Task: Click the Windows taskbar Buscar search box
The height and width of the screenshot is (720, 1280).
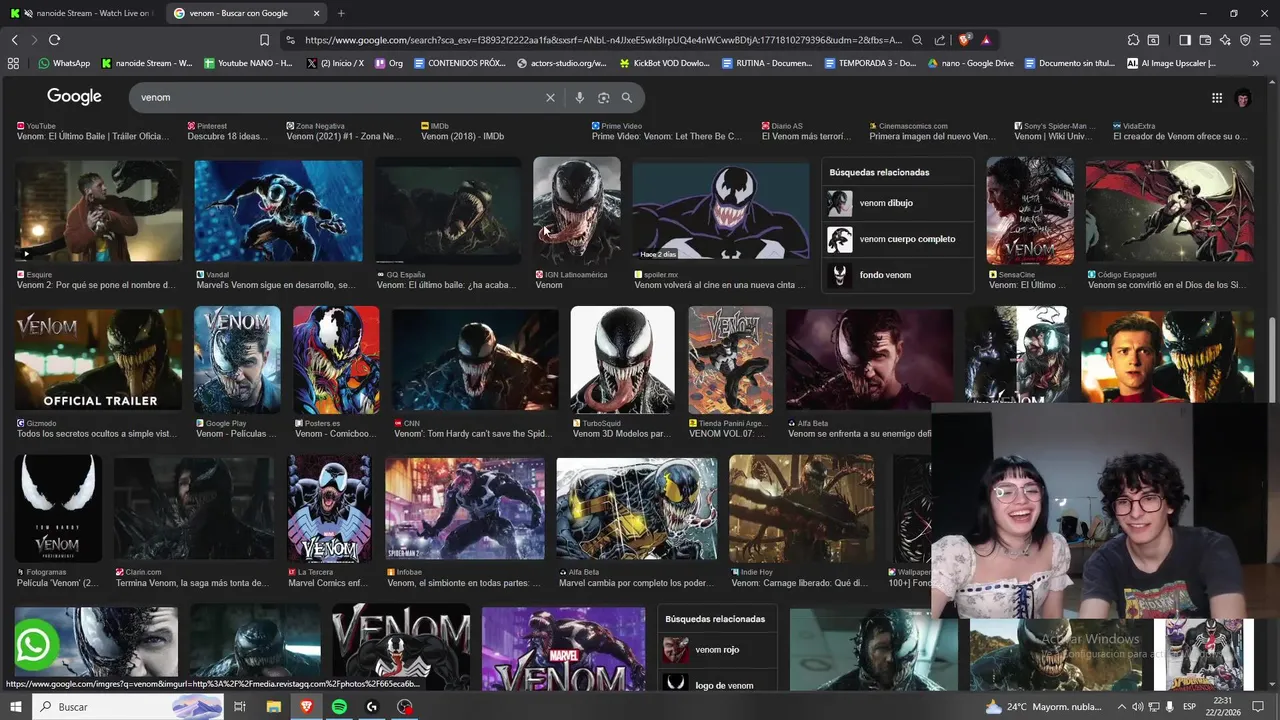Action: click(x=127, y=706)
